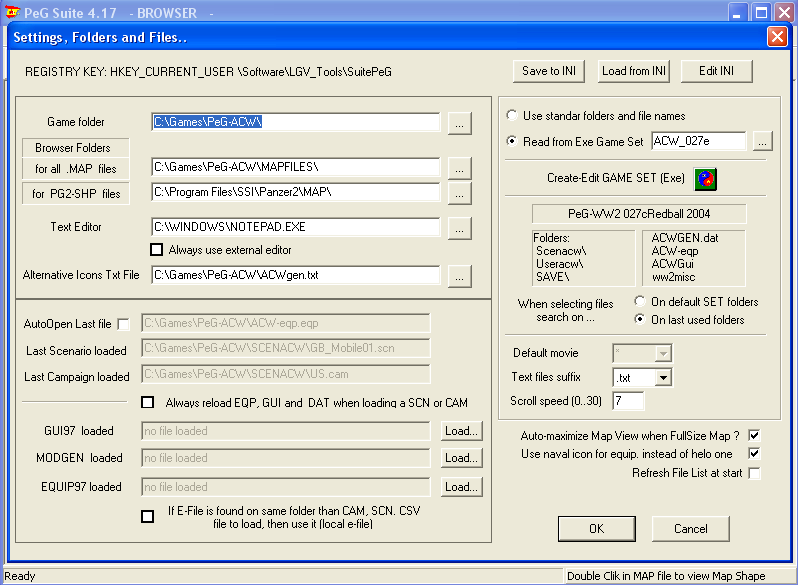
Task: Load a GUI97 file with Load button
Action: coord(462,431)
